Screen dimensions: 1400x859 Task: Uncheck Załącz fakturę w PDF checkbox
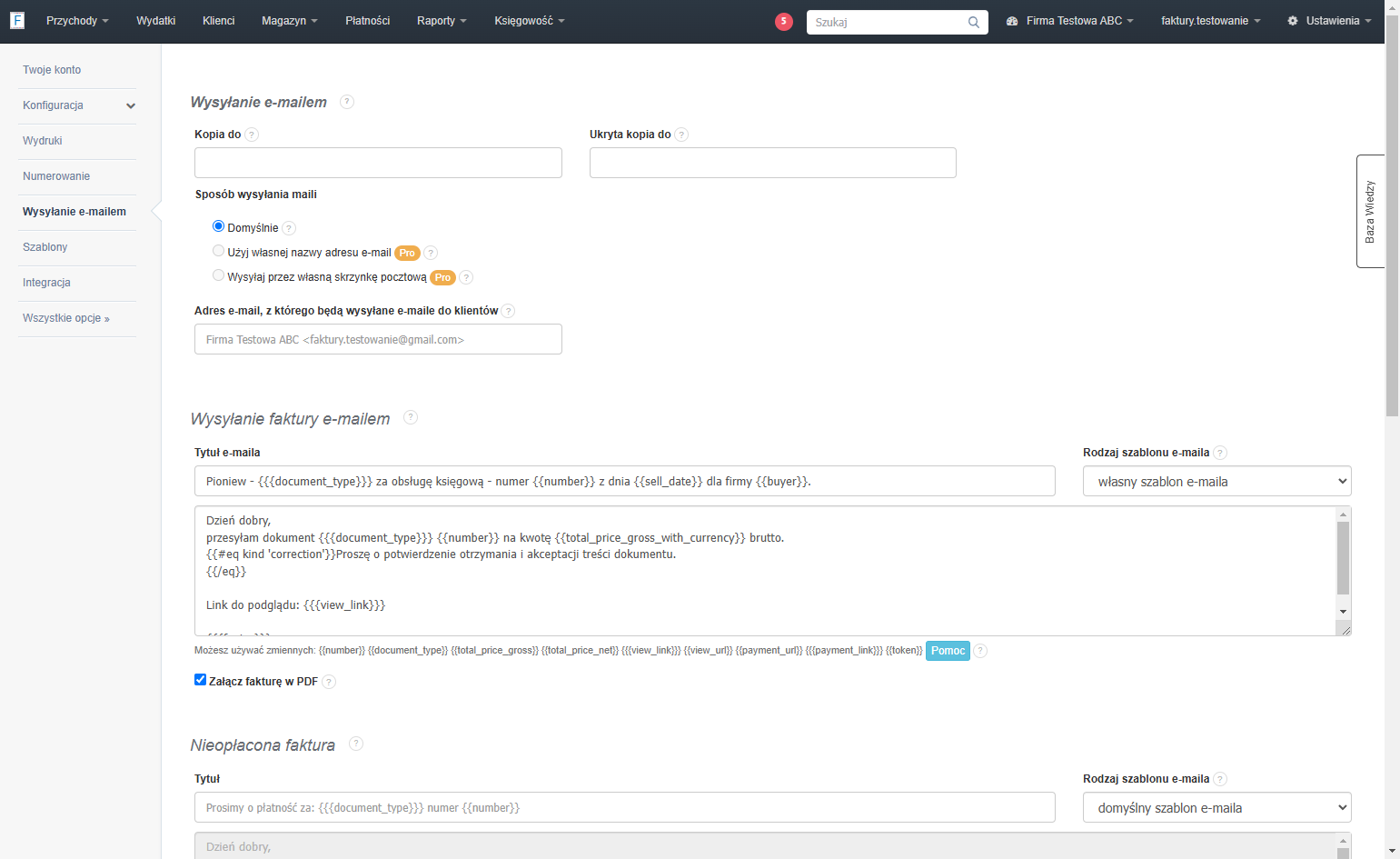pos(201,680)
